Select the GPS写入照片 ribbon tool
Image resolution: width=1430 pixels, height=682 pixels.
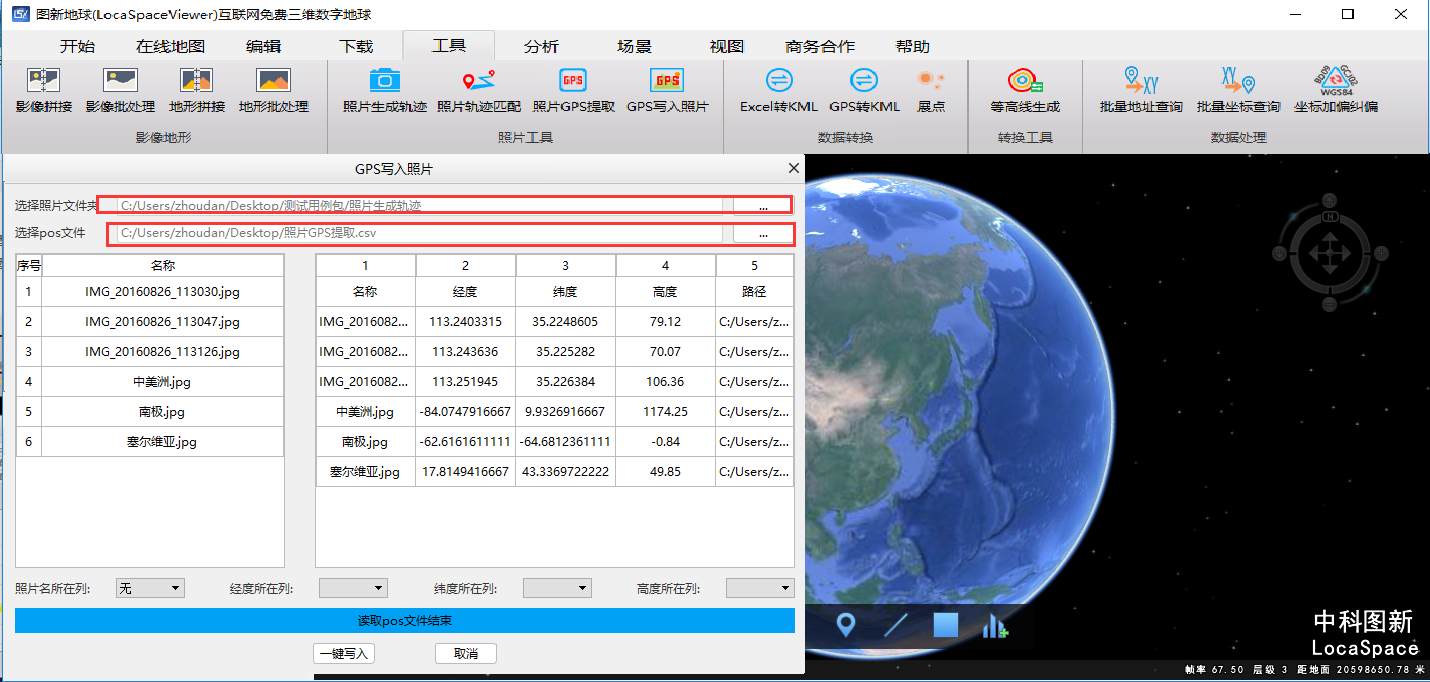tap(667, 90)
